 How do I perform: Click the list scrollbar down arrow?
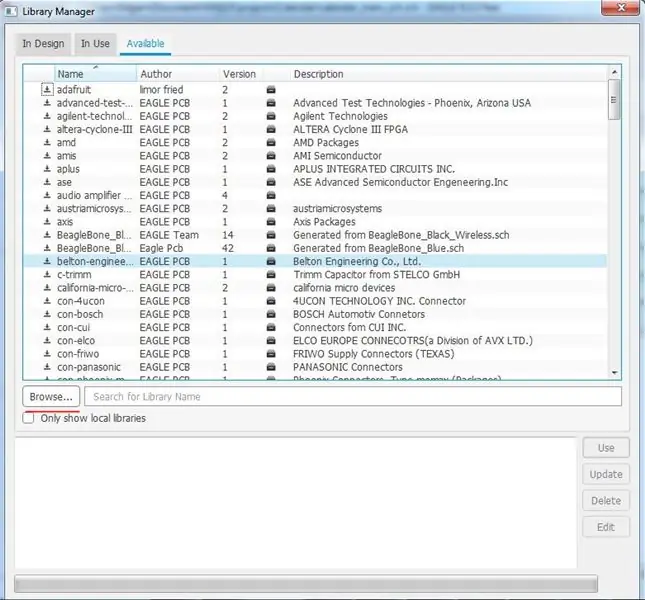click(x=614, y=373)
